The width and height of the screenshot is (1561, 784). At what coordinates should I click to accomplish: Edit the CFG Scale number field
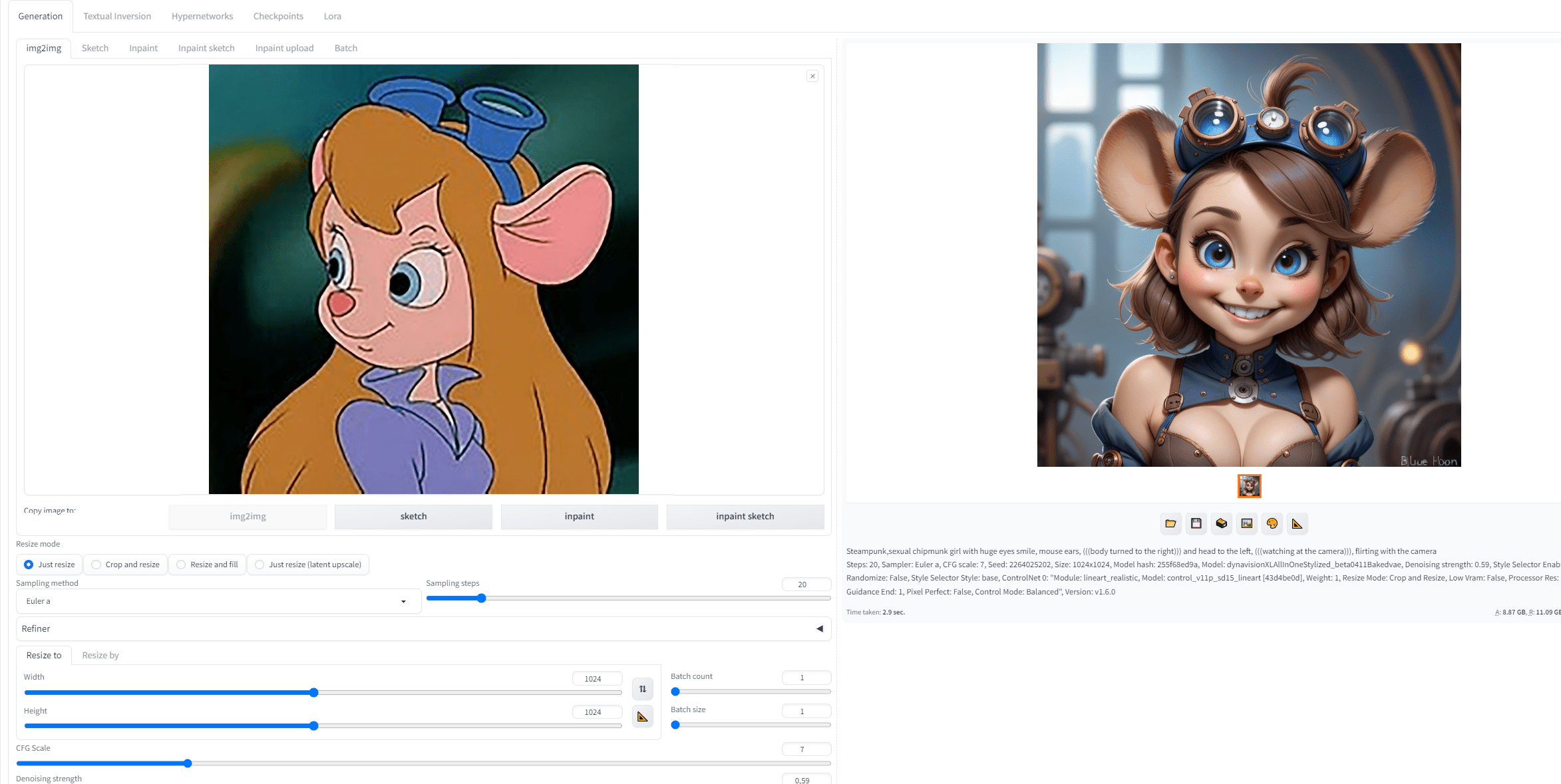[x=806, y=749]
